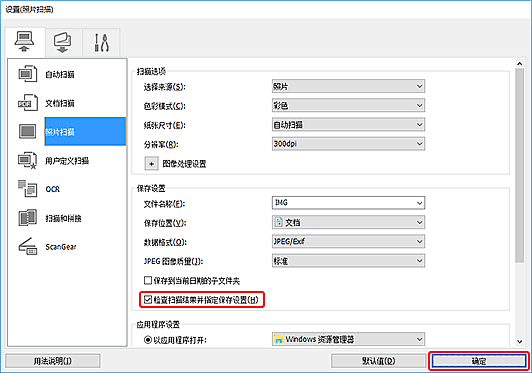Image resolution: width=532 pixels, height=373 pixels.
Task: Select the highlighted 照片扫描 item
Action: [x=85, y=131]
